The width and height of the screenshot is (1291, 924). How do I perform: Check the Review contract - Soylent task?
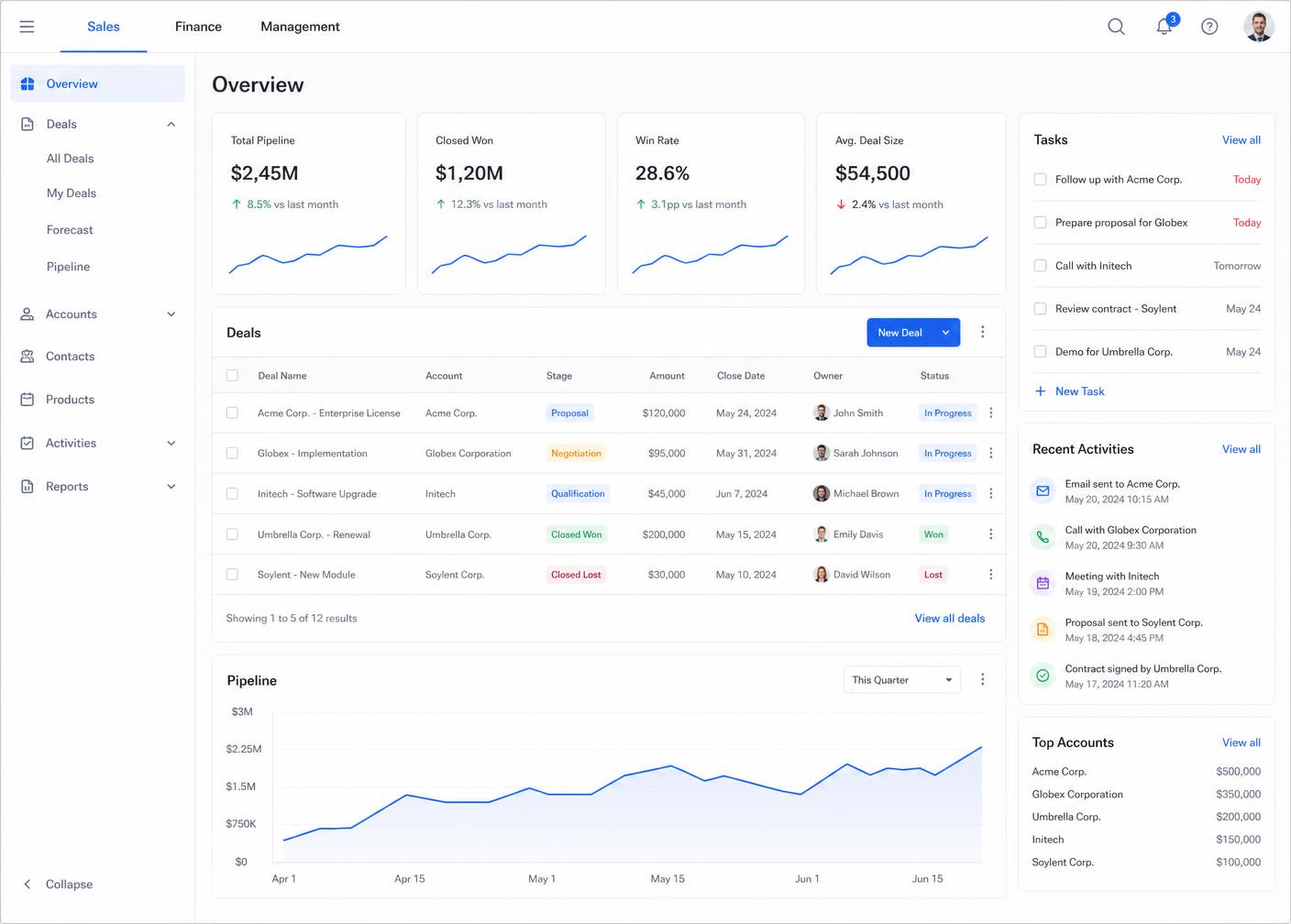(x=1040, y=309)
